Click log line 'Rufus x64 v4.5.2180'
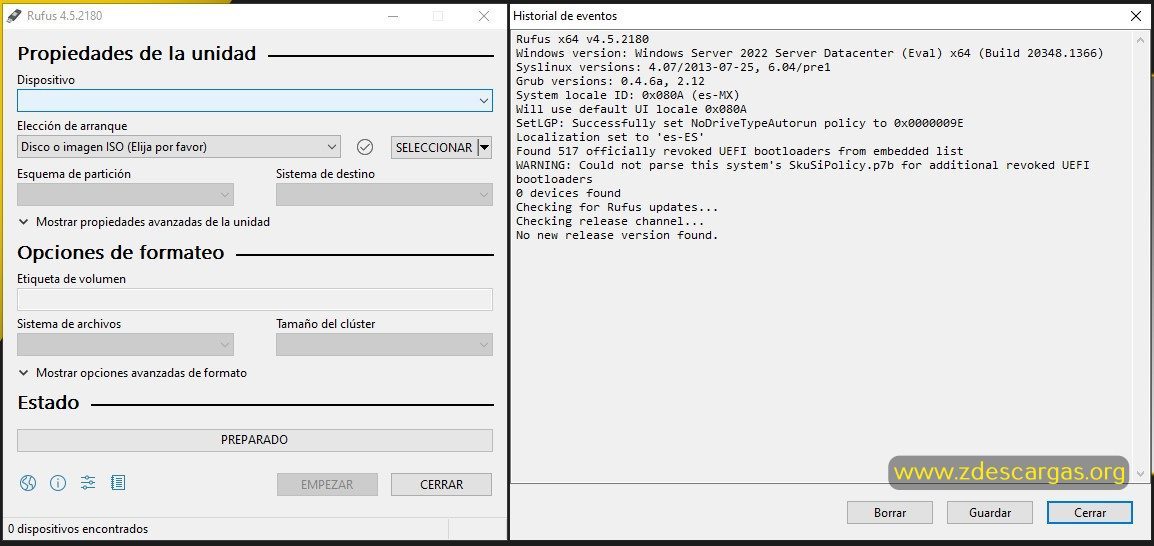The width and height of the screenshot is (1154, 546). pos(582,39)
